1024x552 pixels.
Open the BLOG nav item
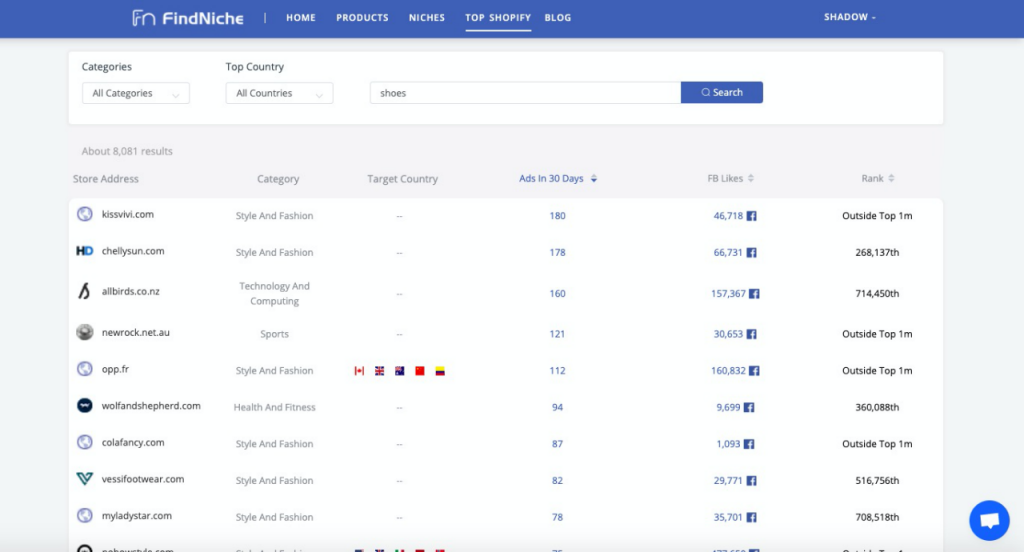tap(558, 18)
